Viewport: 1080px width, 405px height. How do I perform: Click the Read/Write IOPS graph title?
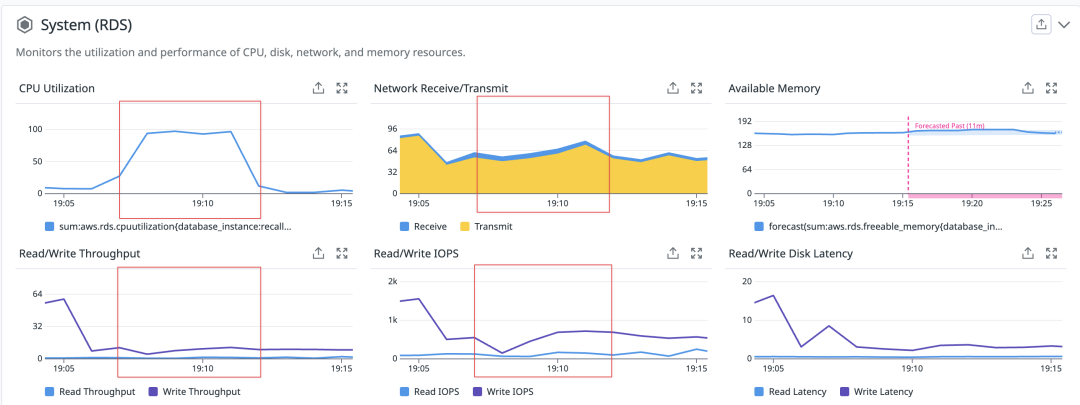point(416,253)
